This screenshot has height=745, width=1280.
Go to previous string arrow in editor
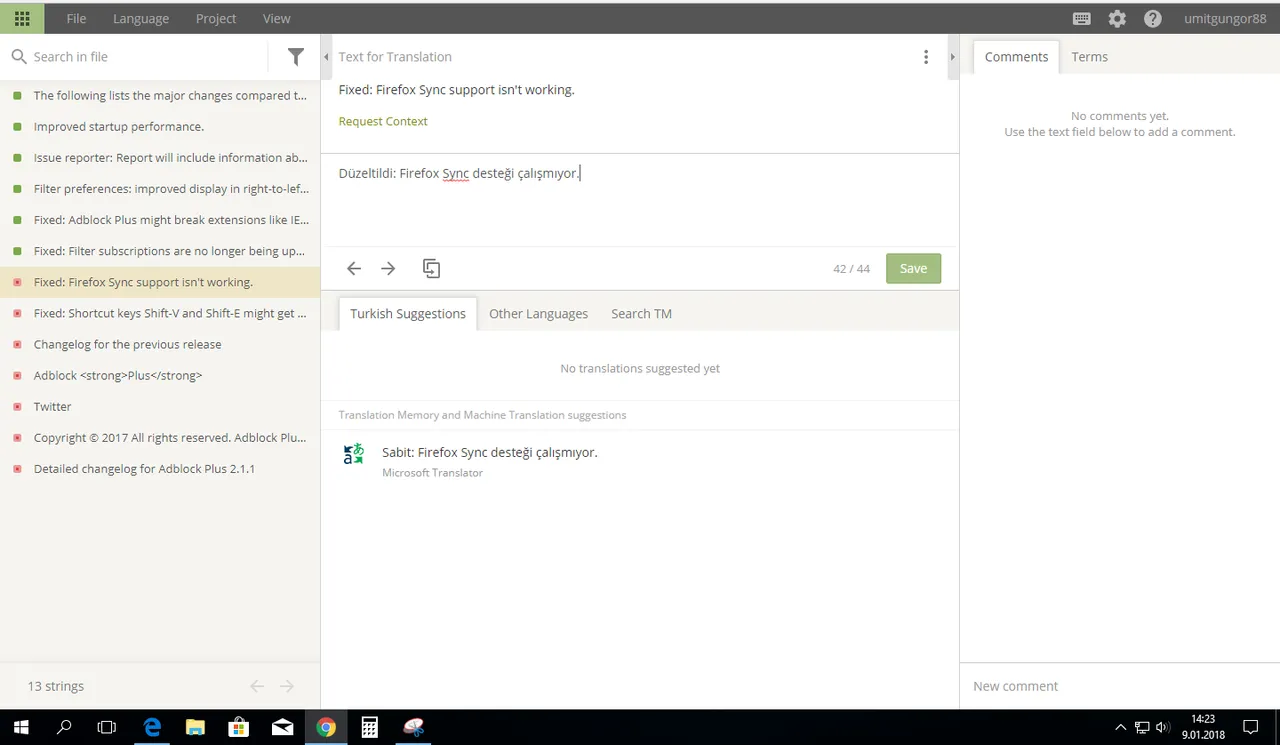(x=354, y=268)
